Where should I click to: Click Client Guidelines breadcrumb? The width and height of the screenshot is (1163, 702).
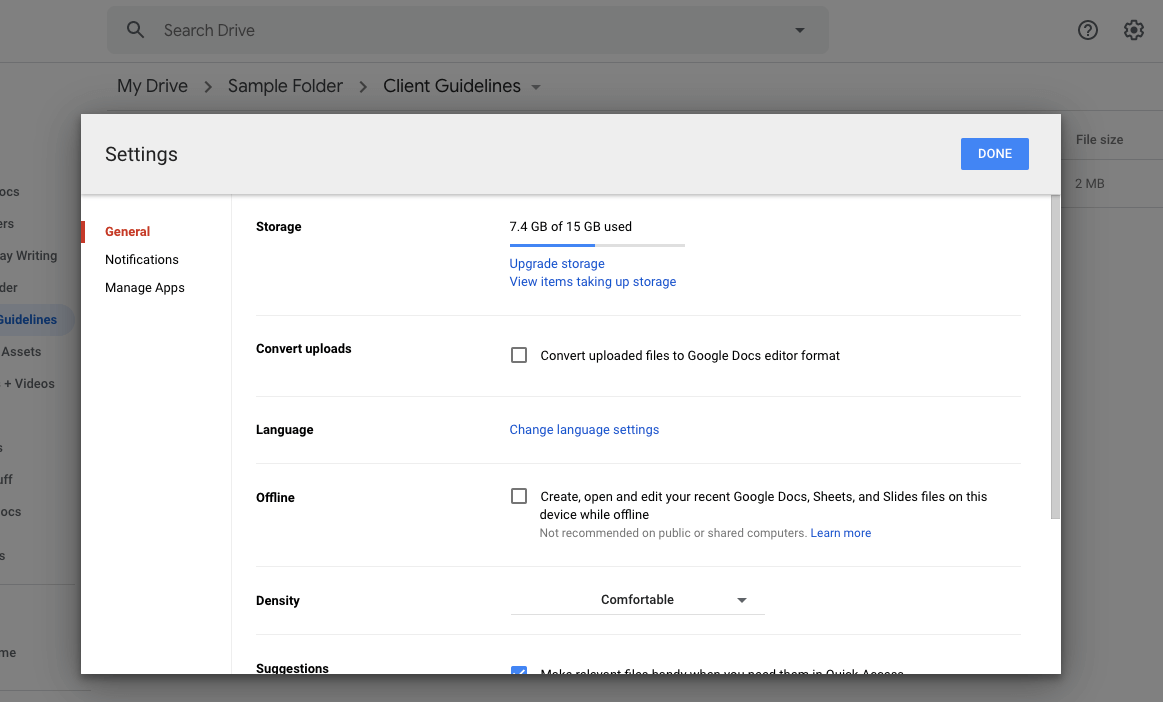452,86
